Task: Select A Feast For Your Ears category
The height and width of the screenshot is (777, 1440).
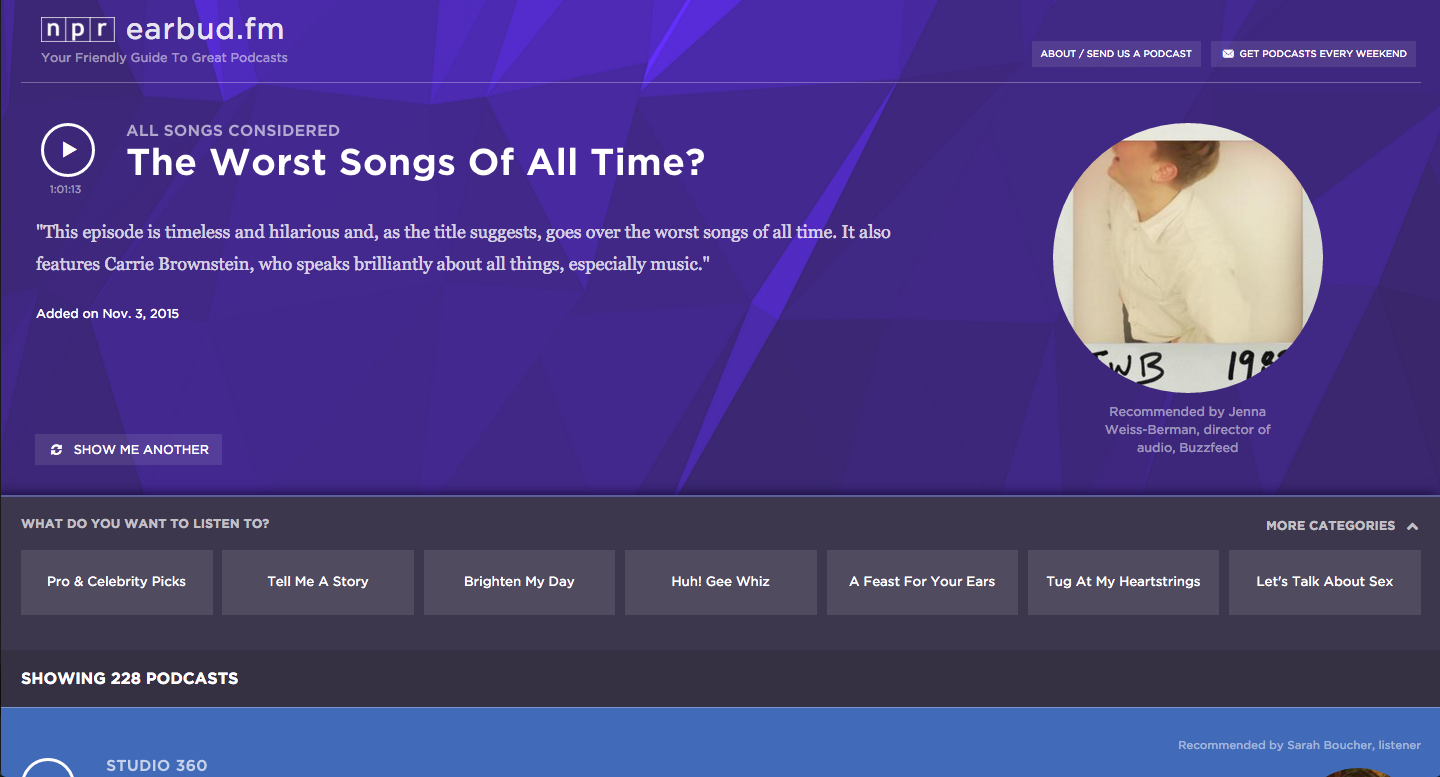Action: 922,582
